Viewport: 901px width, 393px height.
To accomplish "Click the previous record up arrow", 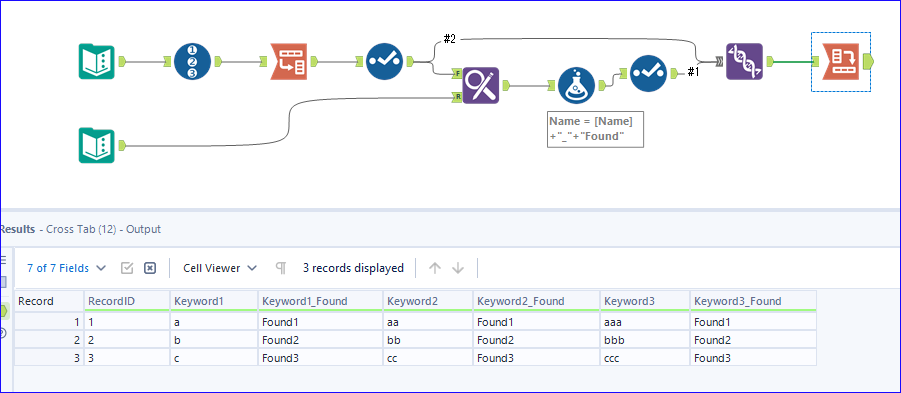I will tap(435, 268).
